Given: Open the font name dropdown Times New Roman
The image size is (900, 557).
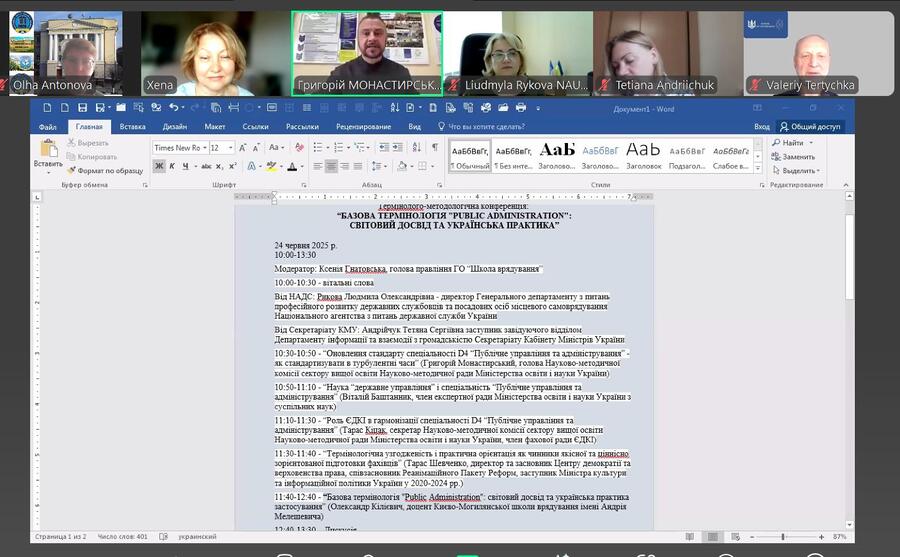Looking at the screenshot, I should (x=205, y=148).
